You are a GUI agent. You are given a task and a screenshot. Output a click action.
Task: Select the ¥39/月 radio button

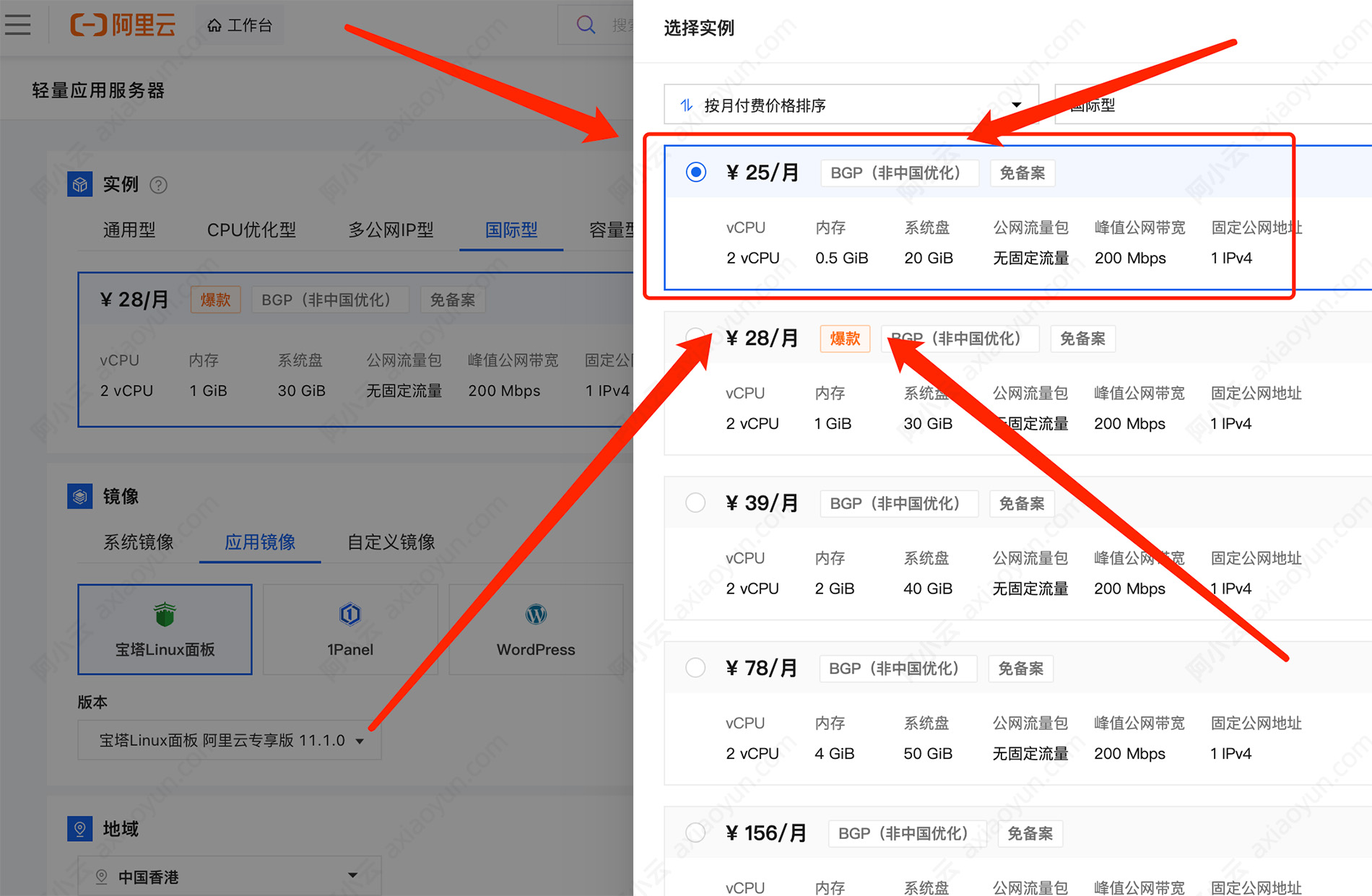(x=695, y=503)
